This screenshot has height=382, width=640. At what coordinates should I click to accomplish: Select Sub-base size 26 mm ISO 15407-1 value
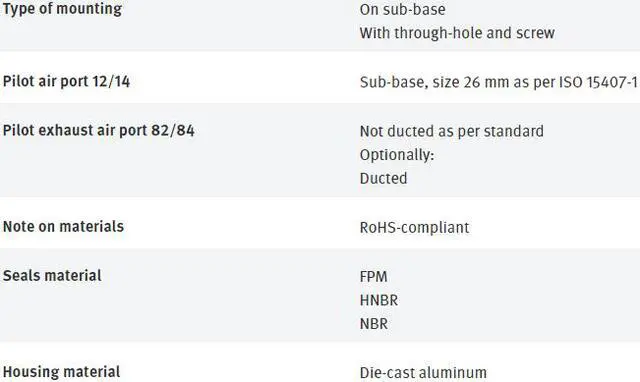pyautogui.click(x=498, y=82)
